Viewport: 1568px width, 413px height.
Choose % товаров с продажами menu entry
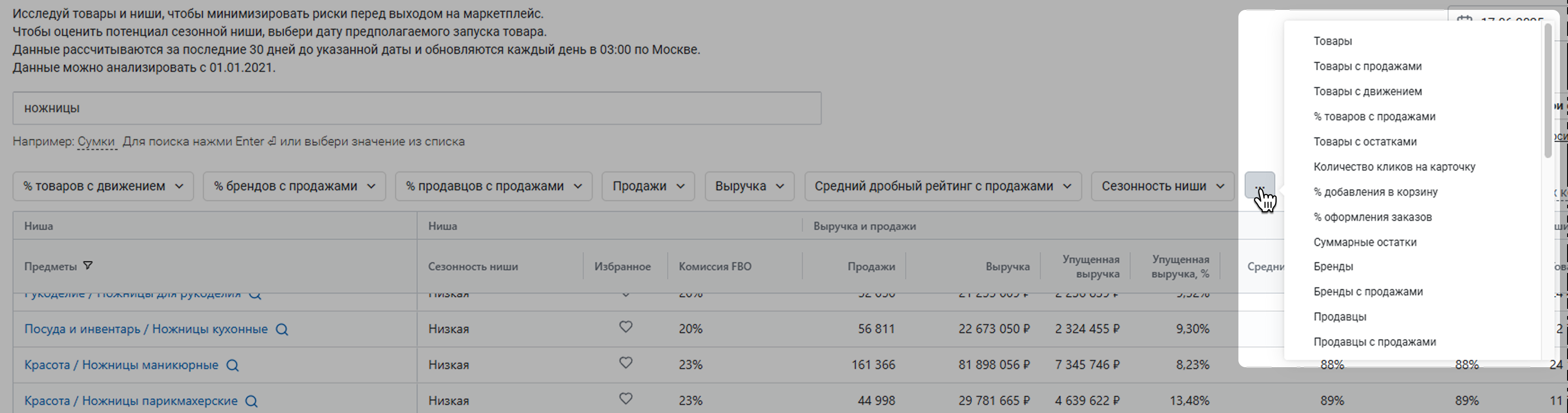coord(1374,116)
